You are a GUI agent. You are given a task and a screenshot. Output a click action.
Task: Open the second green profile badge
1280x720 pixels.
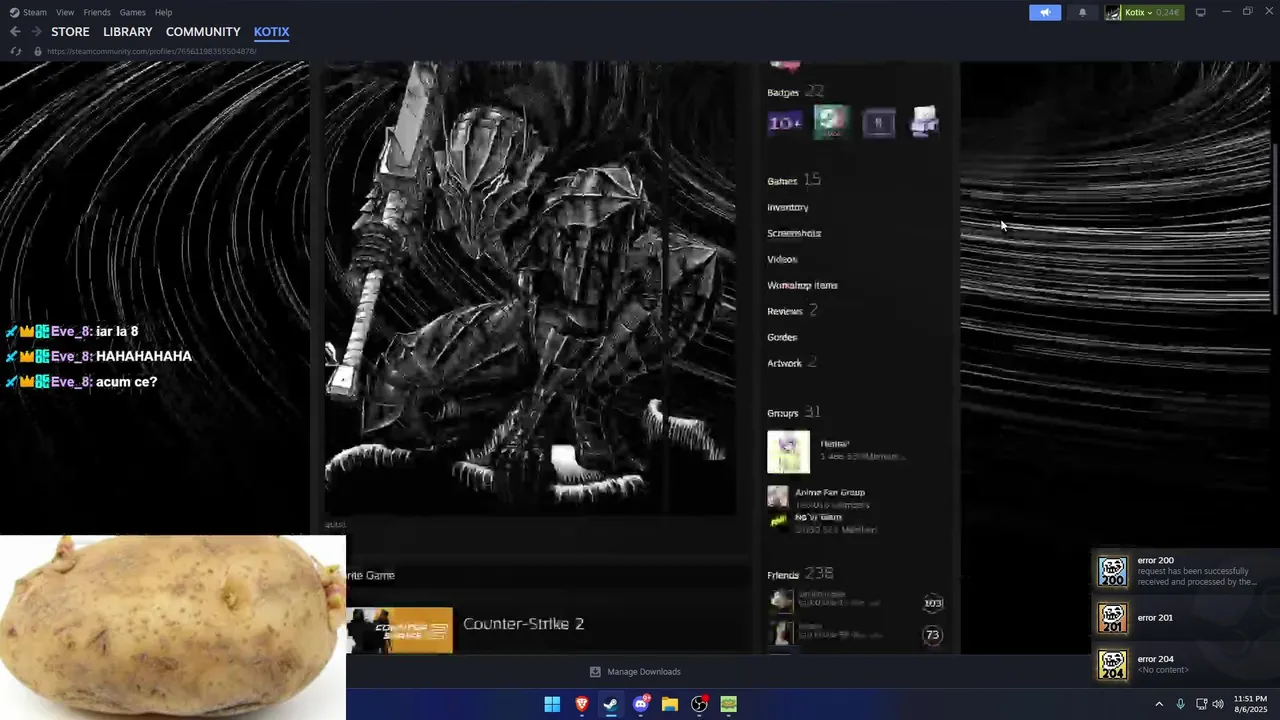point(832,123)
